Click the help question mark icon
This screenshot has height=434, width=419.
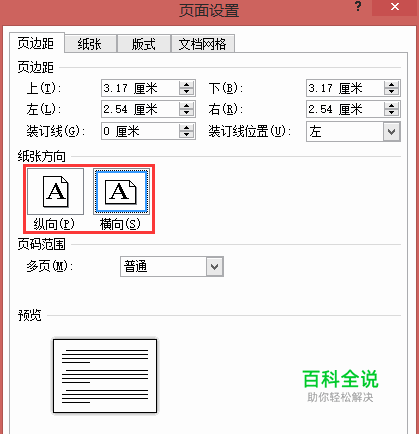358,7
